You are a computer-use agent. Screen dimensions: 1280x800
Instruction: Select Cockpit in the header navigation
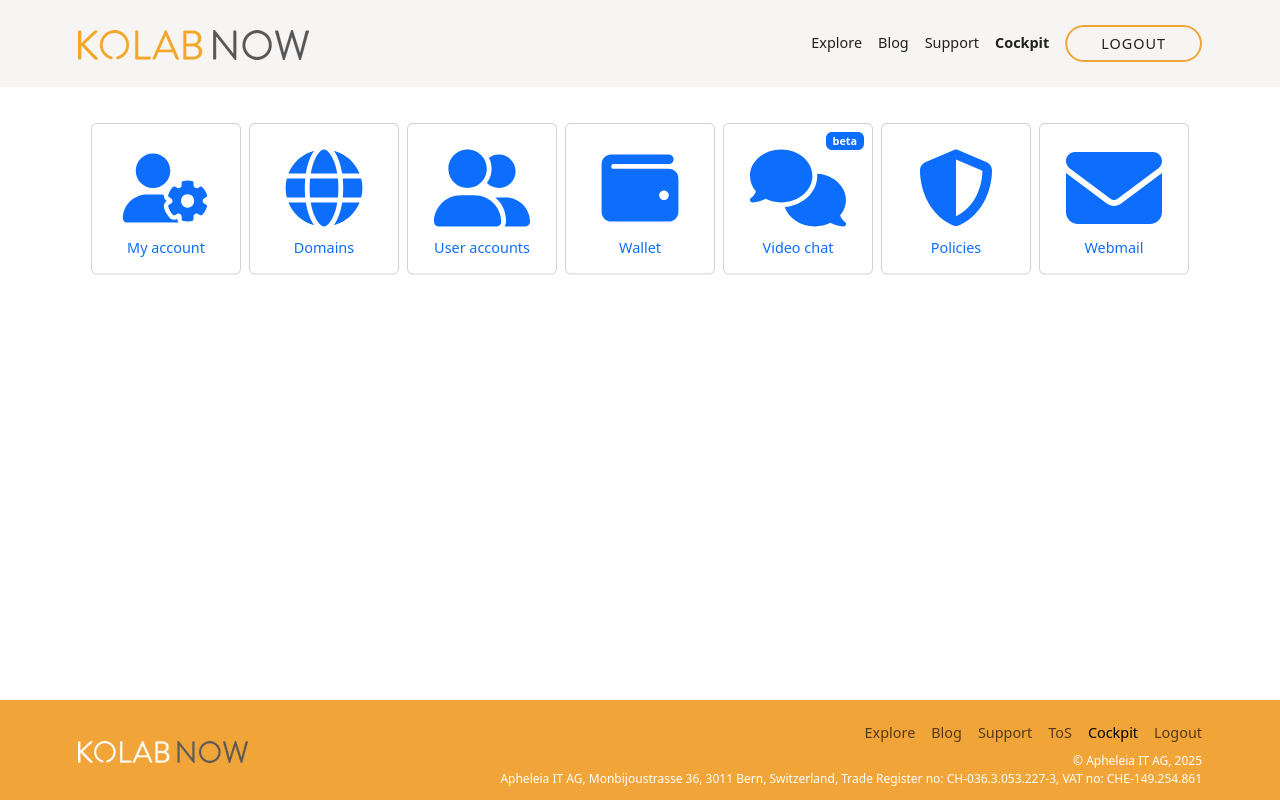(x=1021, y=42)
